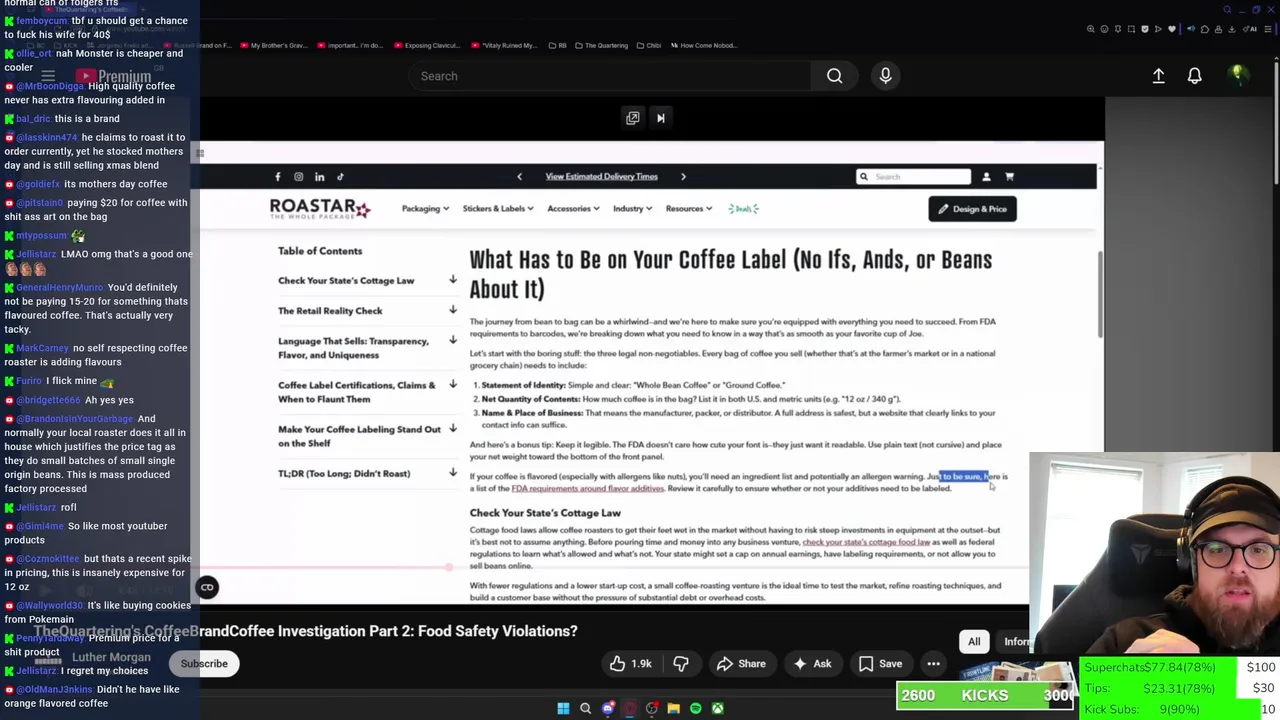Image resolution: width=1280 pixels, height=720 pixels.
Task: Open the Chibi bookmarks folder
Action: click(x=650, y=45)
